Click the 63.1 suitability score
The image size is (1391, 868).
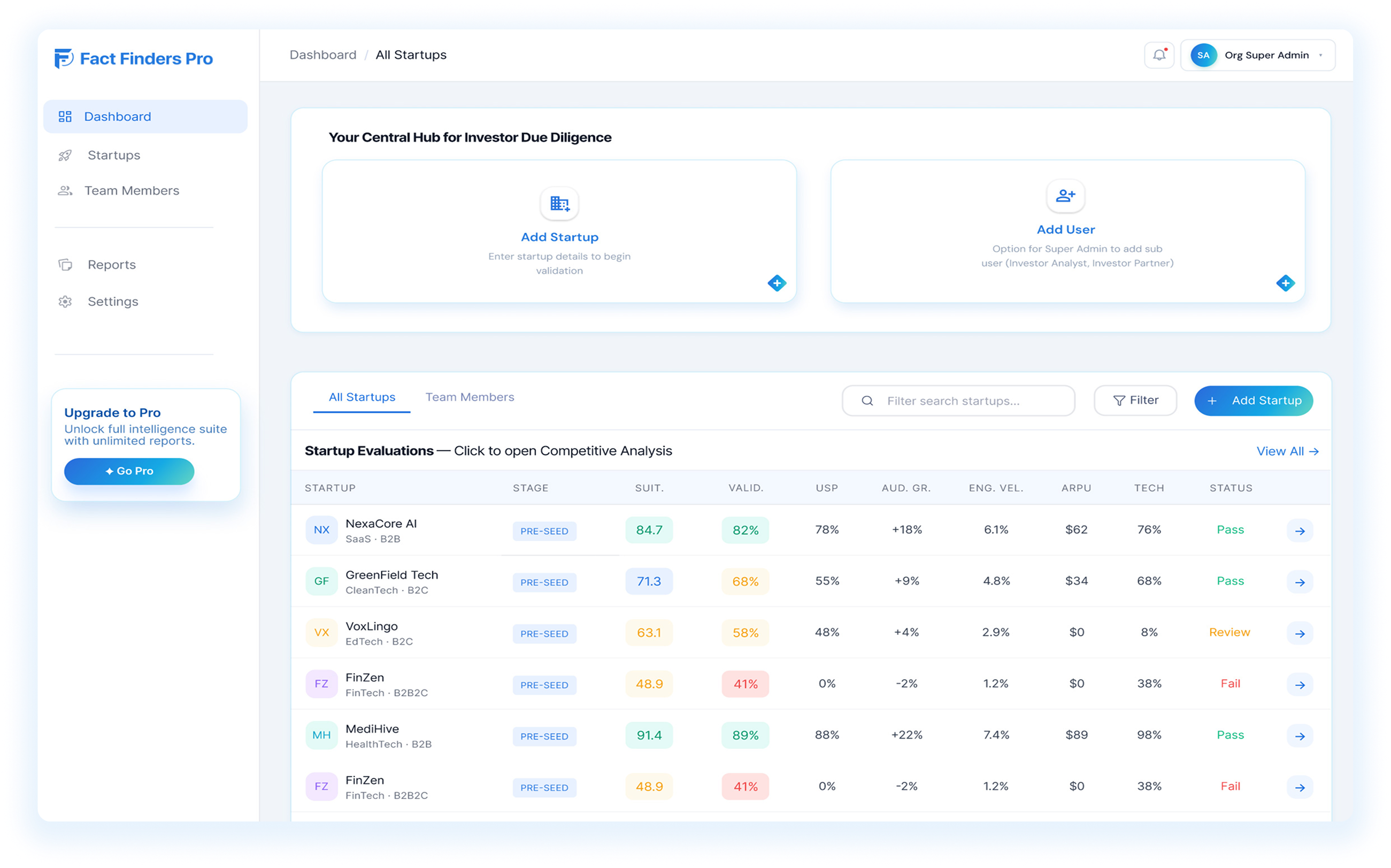(x=649, y=633)
